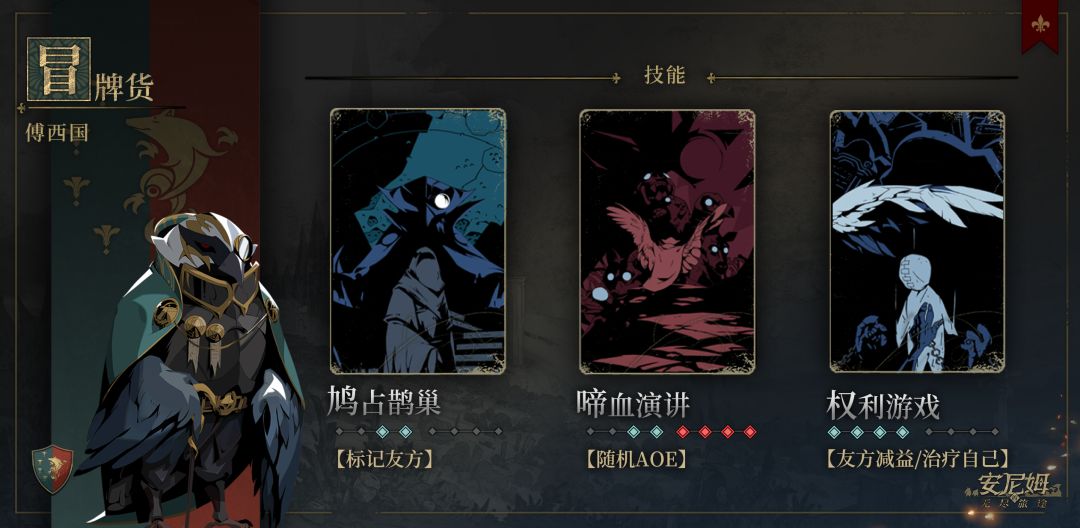Image resolution: width=1080 pixels, height=528 pixels.
Task: Open the 啼血演讲 skill name label
Action: click(x=633, y=403)
